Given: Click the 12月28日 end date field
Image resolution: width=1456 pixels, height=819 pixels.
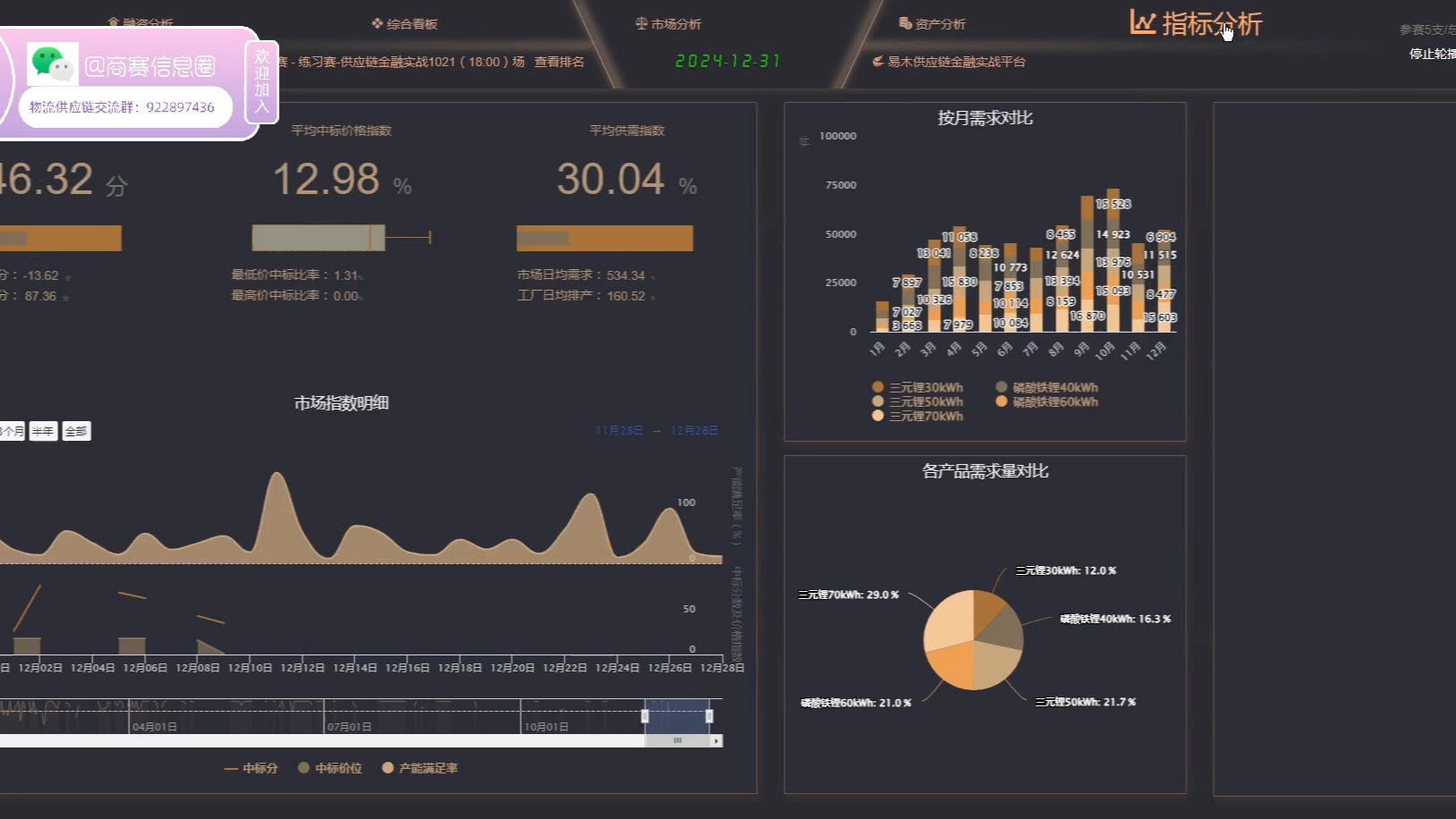Looking at the screenshot, I should (694, 431).
